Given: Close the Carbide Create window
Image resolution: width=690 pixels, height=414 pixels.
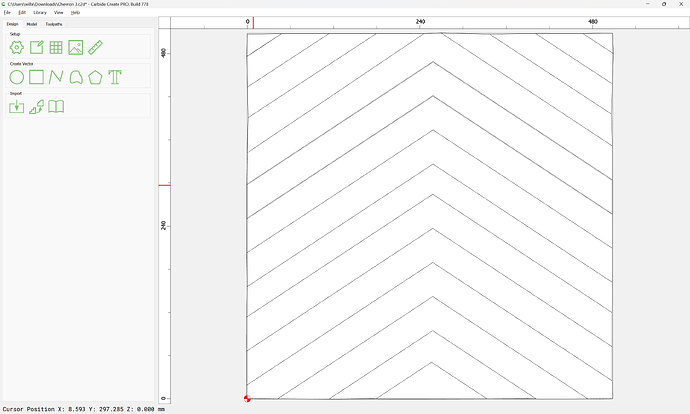Looking at the screenshot, I should pos(681,4).
